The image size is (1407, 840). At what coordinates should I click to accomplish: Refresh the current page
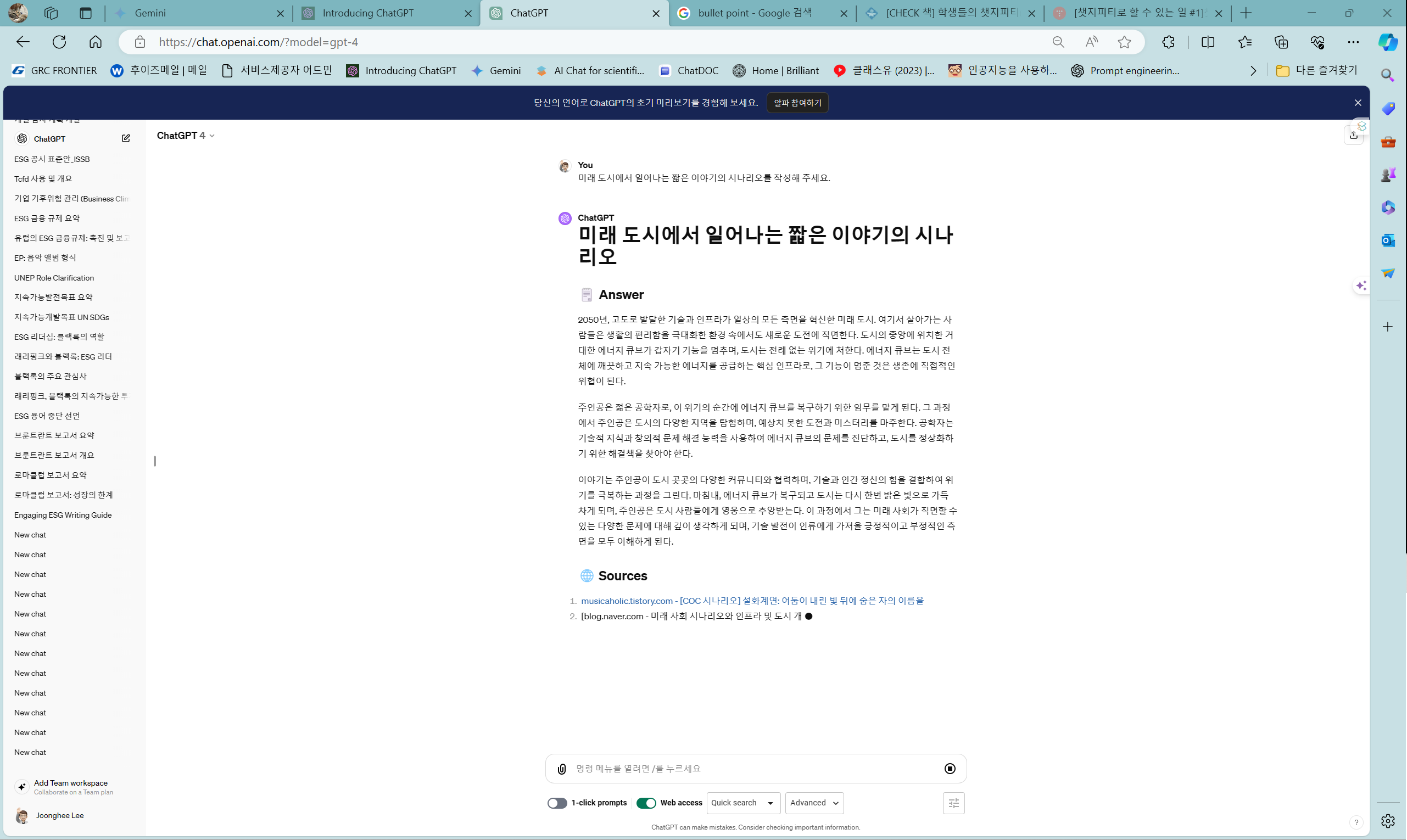pos(59,42)
